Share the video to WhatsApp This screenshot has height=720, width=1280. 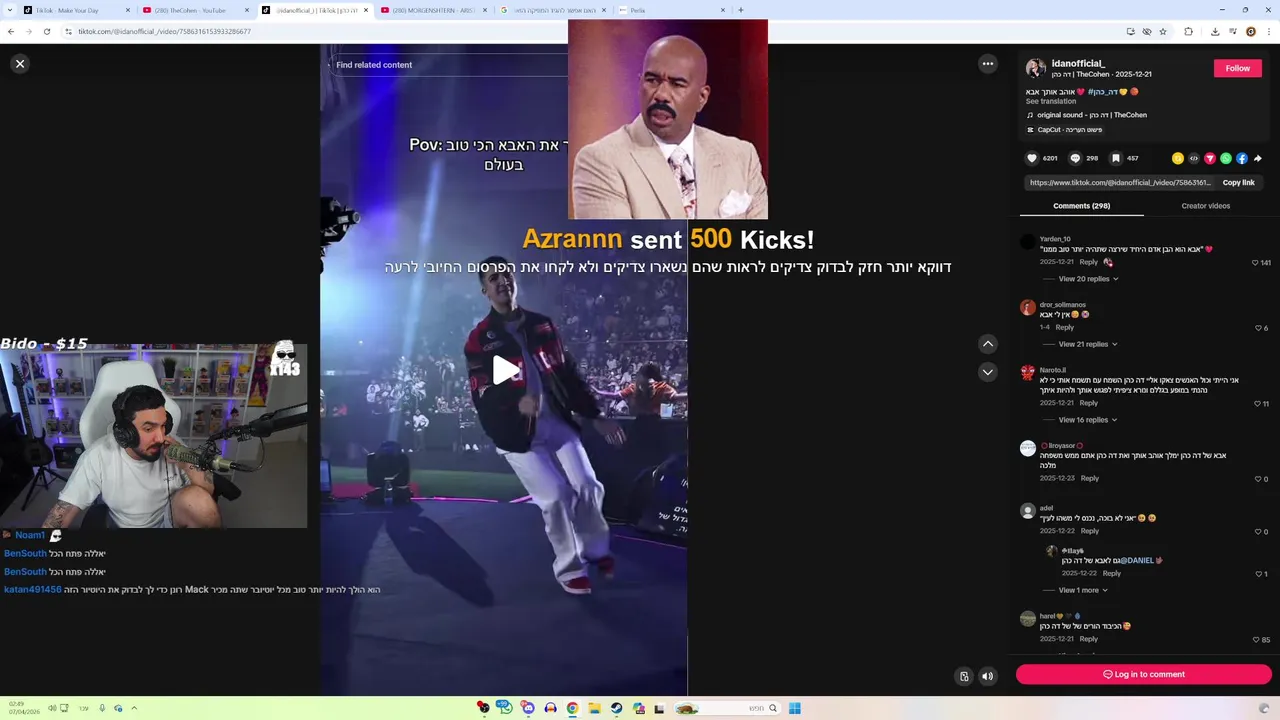1226,158
